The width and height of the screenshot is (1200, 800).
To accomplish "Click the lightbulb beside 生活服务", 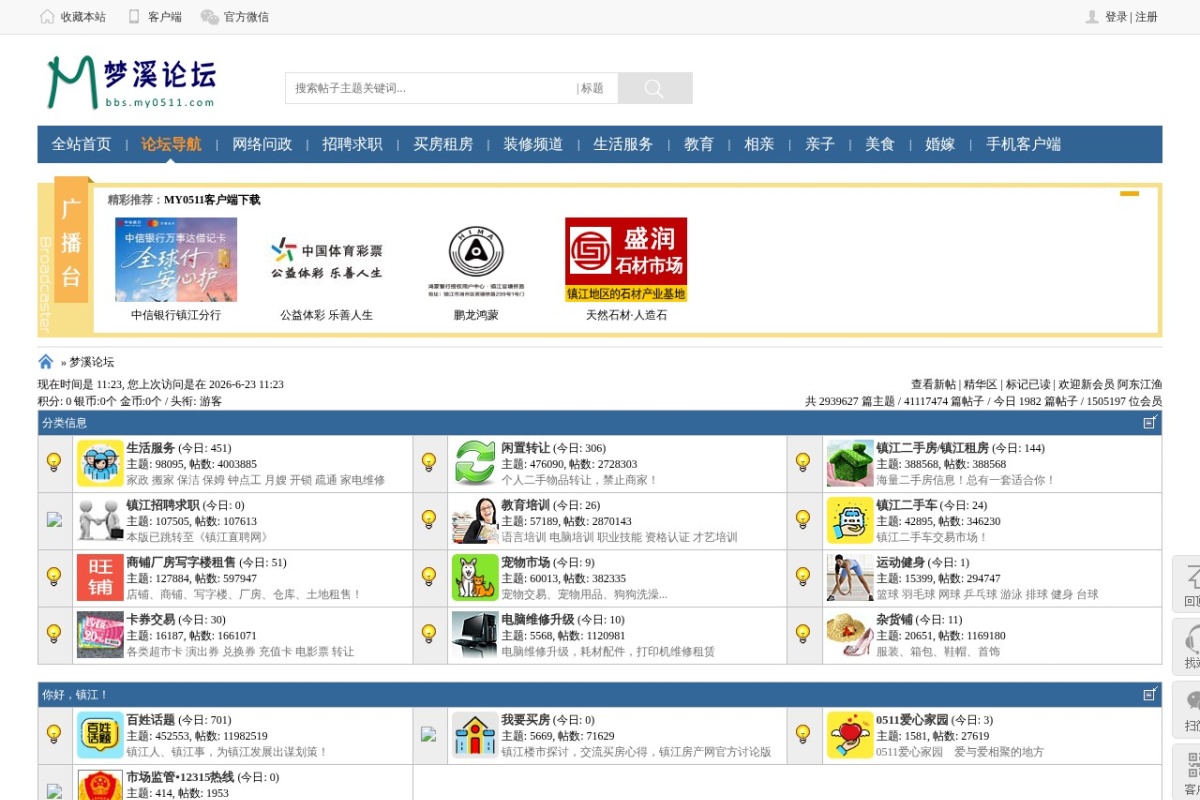I will click(x=54, y=462).
